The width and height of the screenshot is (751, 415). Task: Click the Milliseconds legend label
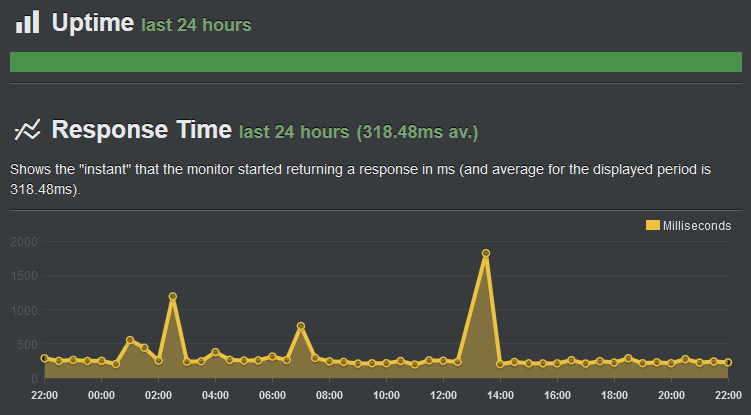697,226
